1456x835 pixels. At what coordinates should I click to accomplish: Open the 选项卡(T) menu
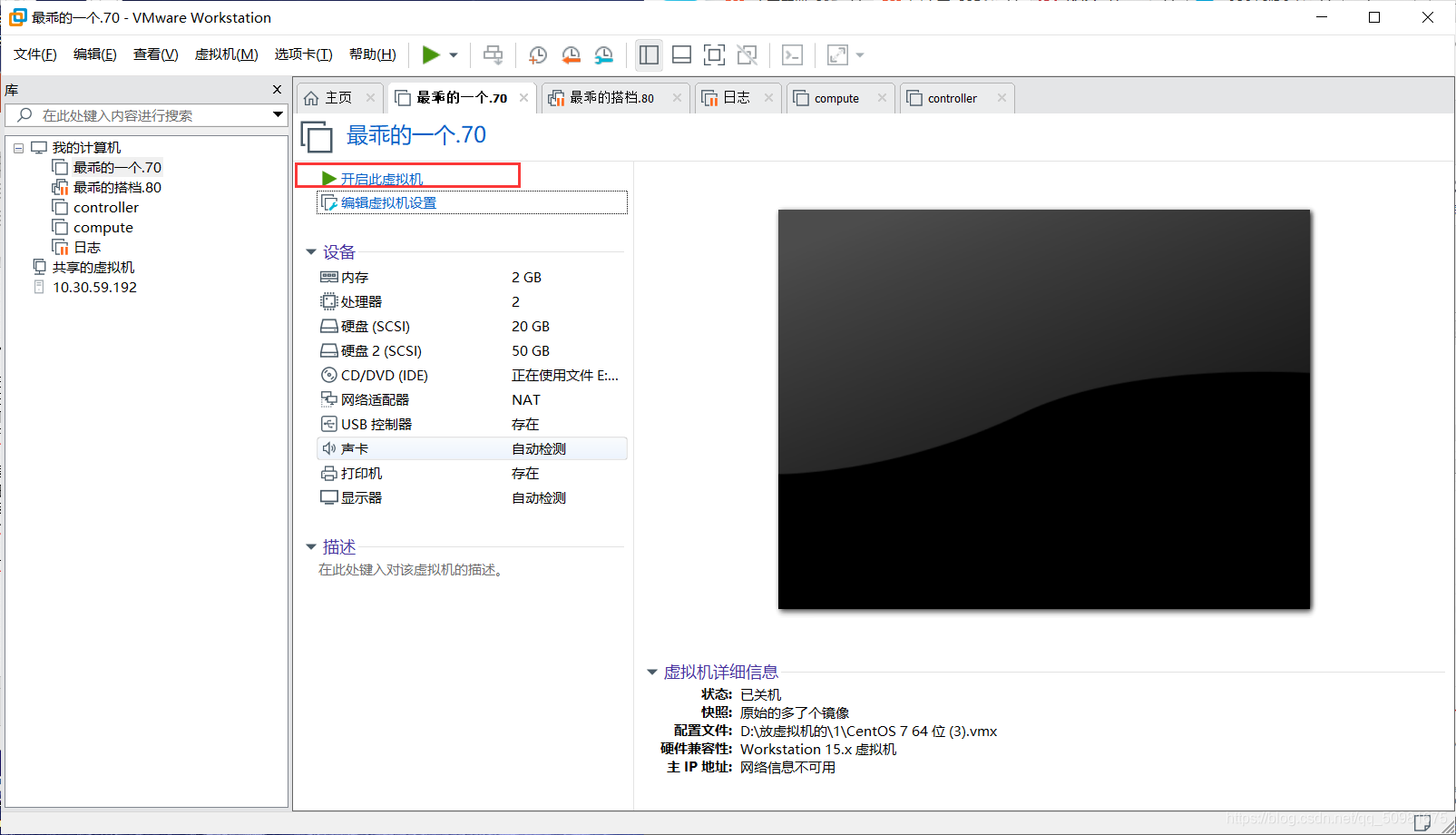tap(304, 54)
